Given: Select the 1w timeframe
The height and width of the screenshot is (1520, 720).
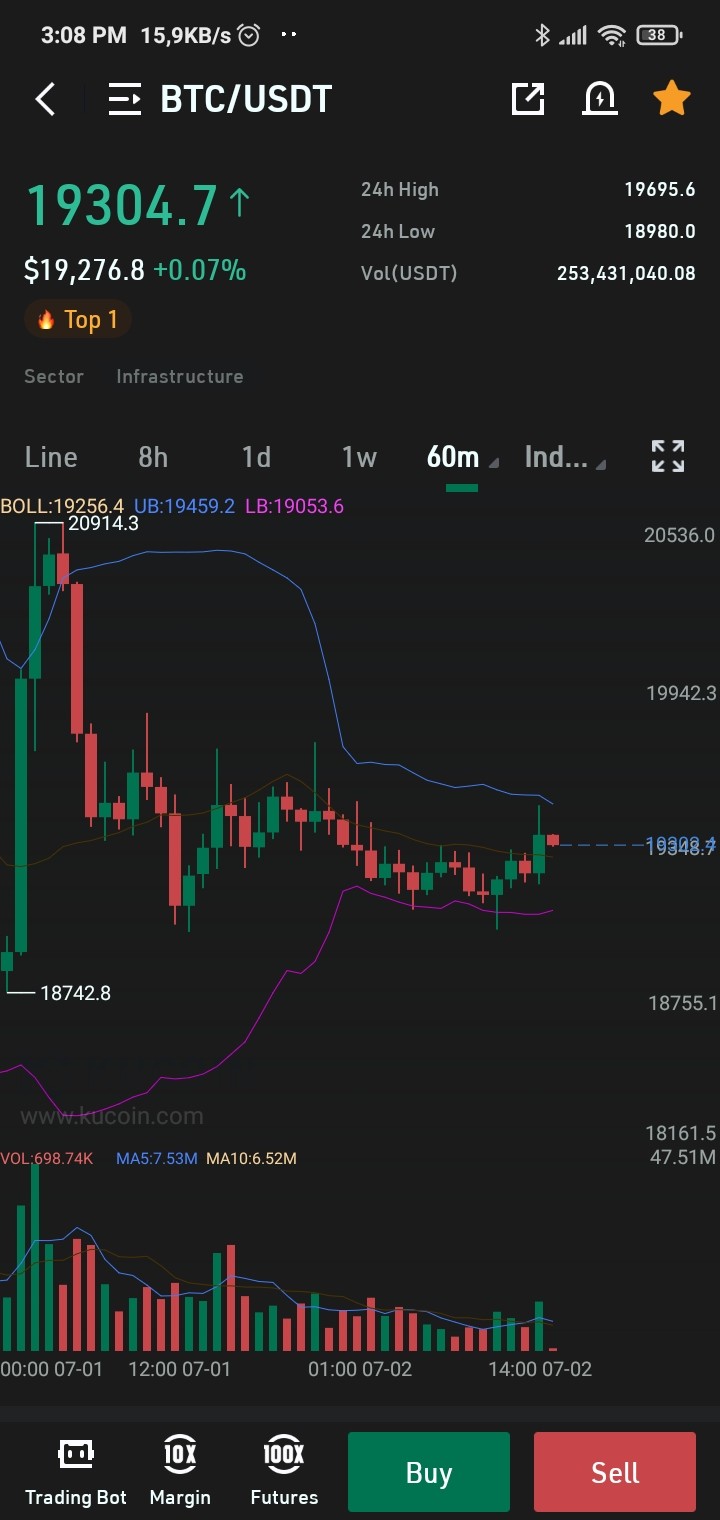Looking at the screenshot, I should 359,457.
